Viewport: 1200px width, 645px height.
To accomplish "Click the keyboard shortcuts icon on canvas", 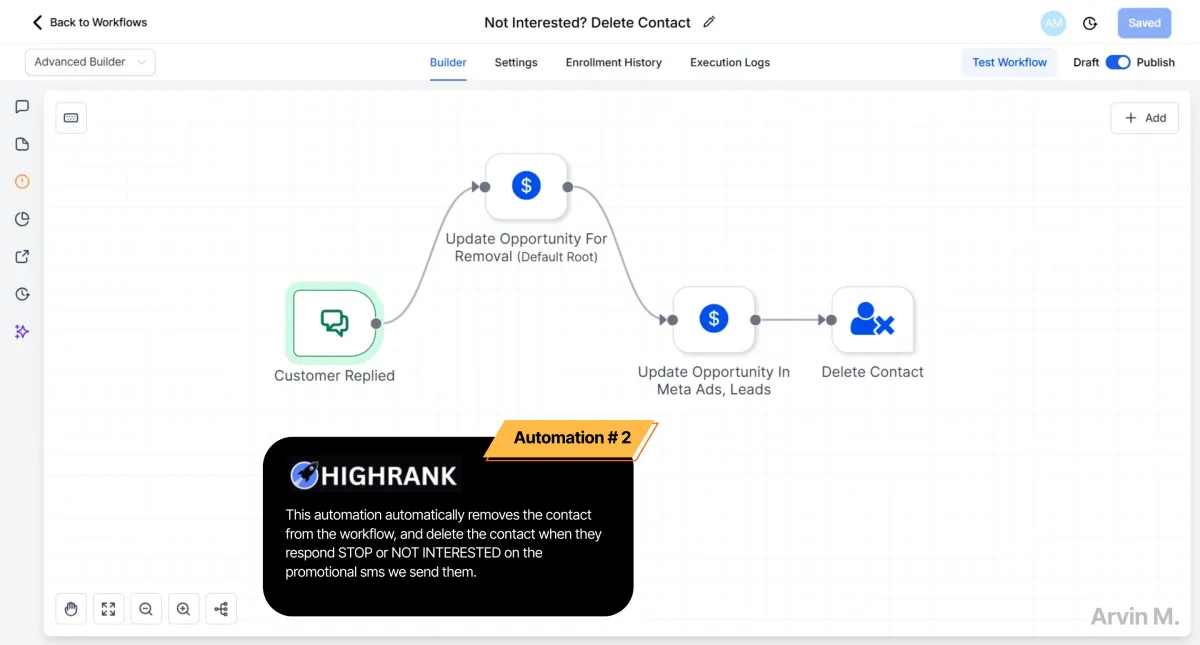I will point(71,118).
